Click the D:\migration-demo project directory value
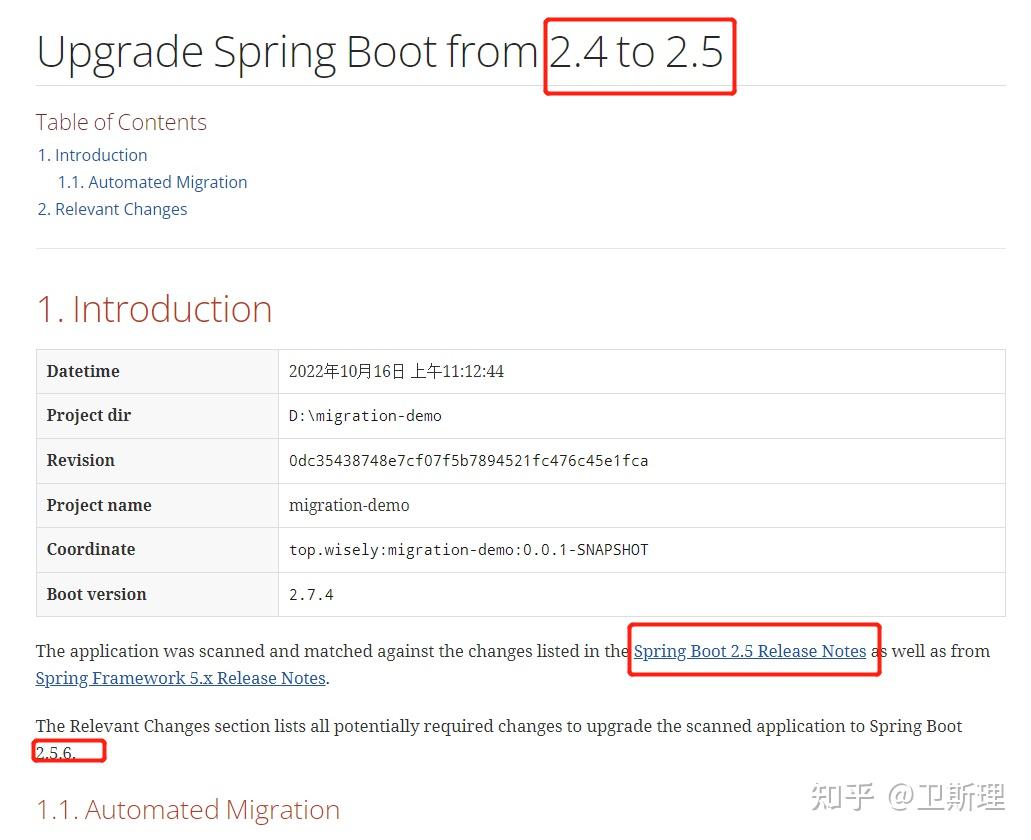The height and width of the screenshot is (840, 1031). (365, 415)
